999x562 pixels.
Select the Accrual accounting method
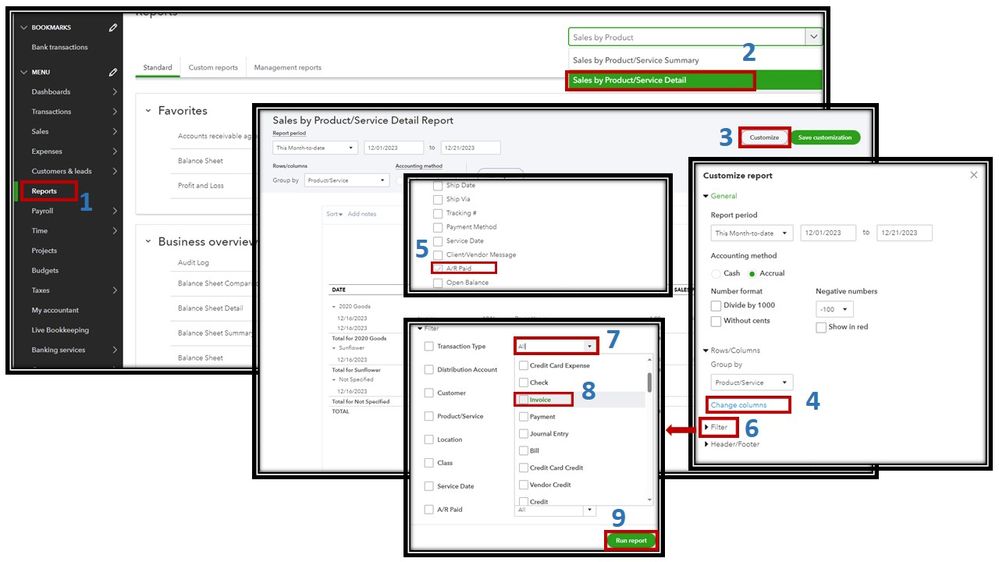click(x=752, y=273)
